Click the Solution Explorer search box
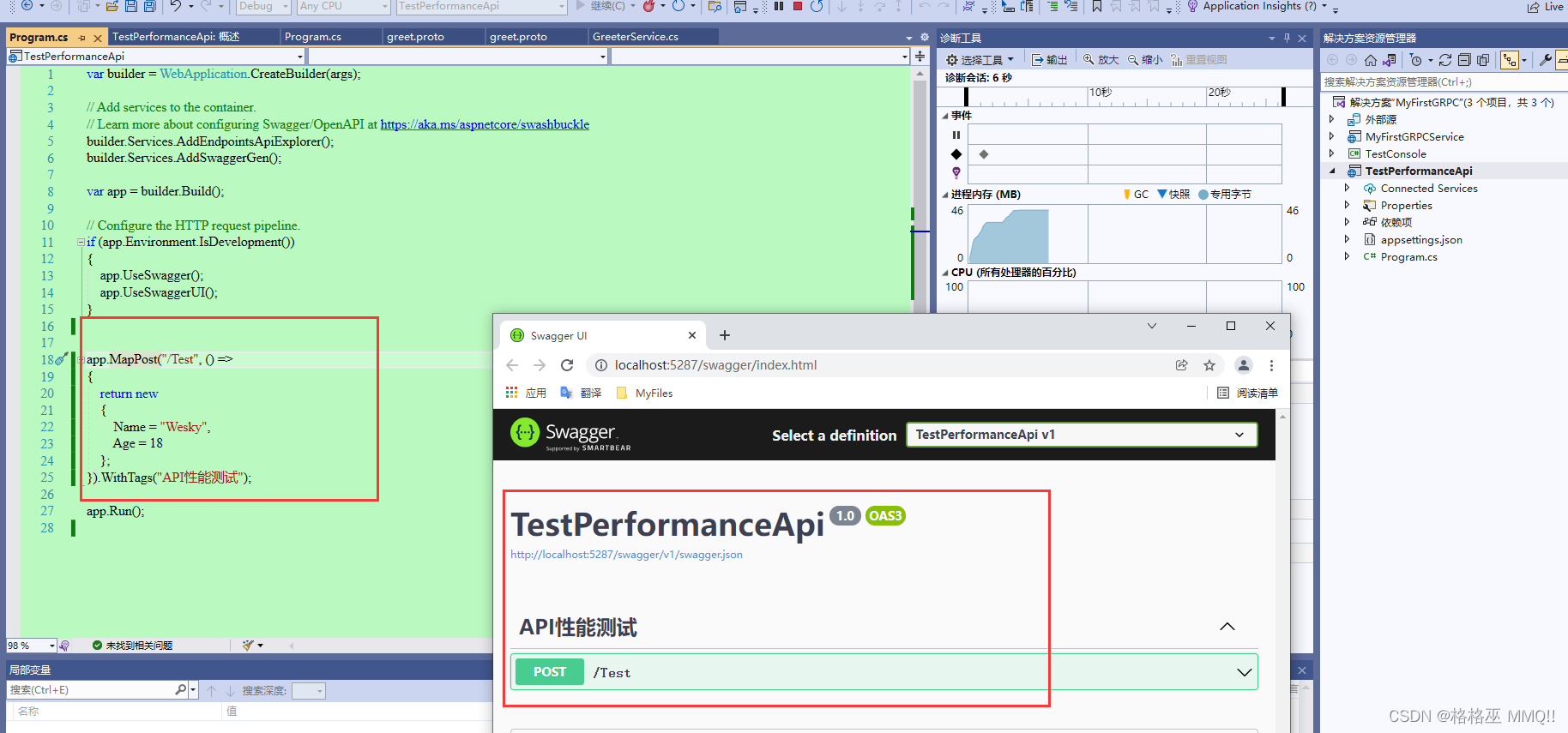This screenshot has height=733, width=1568. tap(1444, 82)
